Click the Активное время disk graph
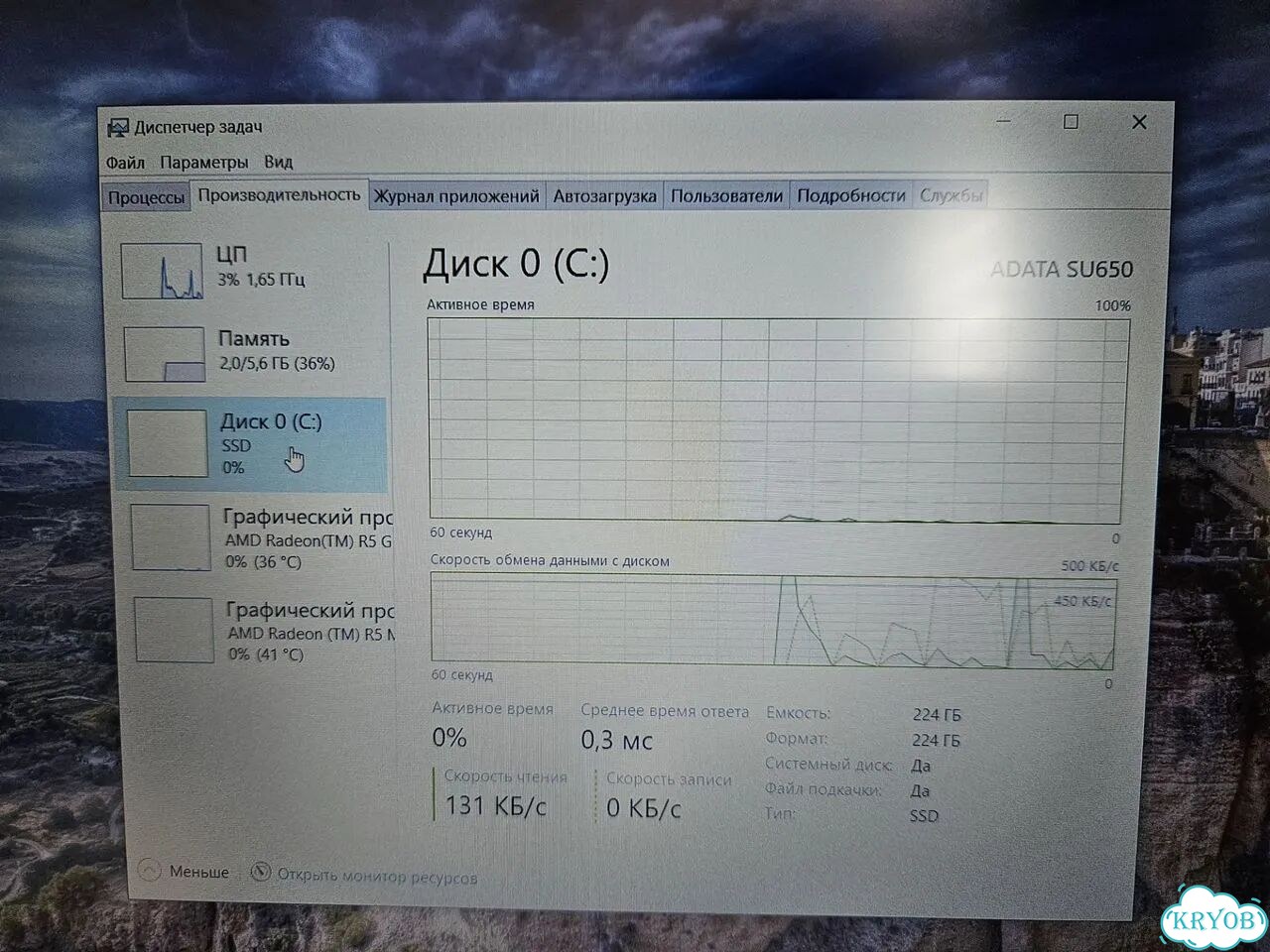Viewport: 1270px width, 952px height. click(776, 420)
